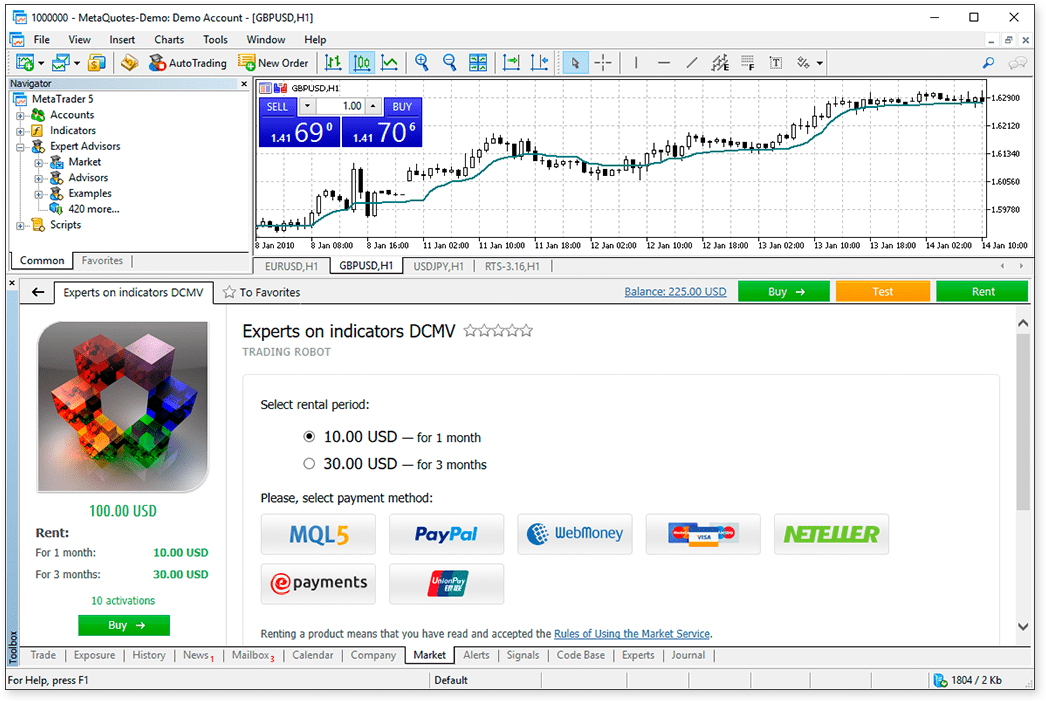Toggle chart auto scroll icon
This screenshot has width=1046, height=702.
(x=511, y=63)
